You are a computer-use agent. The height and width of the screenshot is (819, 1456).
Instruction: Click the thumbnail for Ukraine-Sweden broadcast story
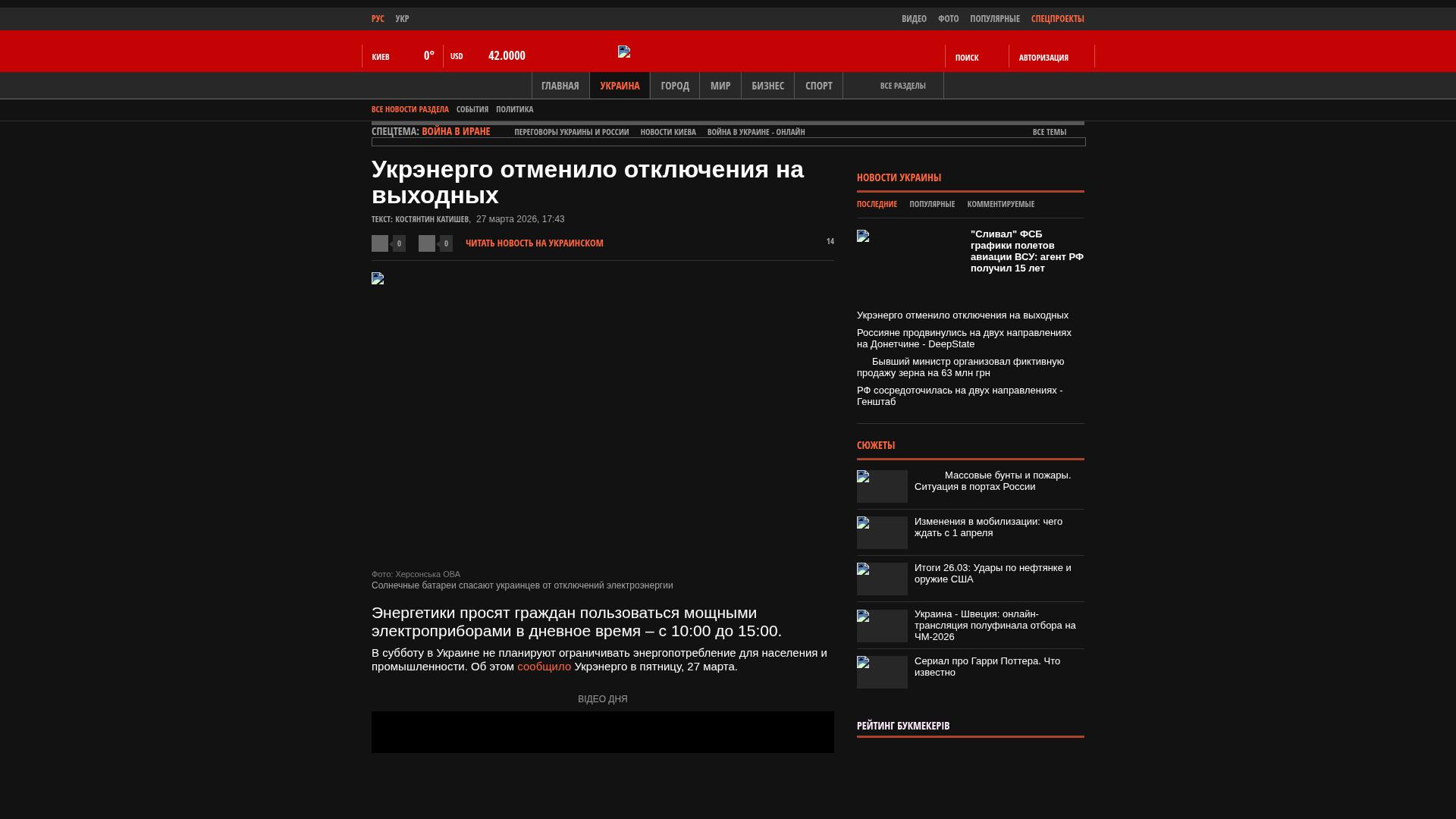coord(882,626)
